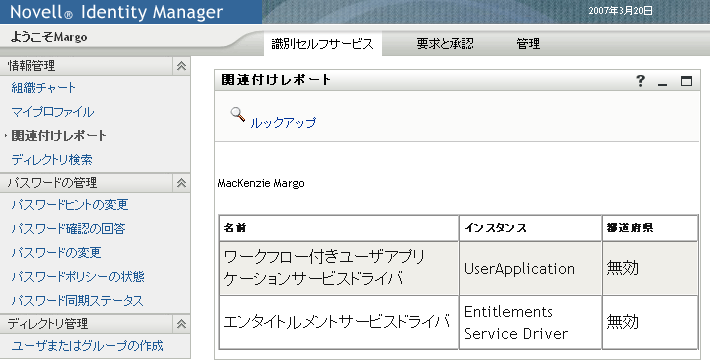This screenshot has width=710, height=360.
Task: Open the 管理 tab
Action: (528, 44)
